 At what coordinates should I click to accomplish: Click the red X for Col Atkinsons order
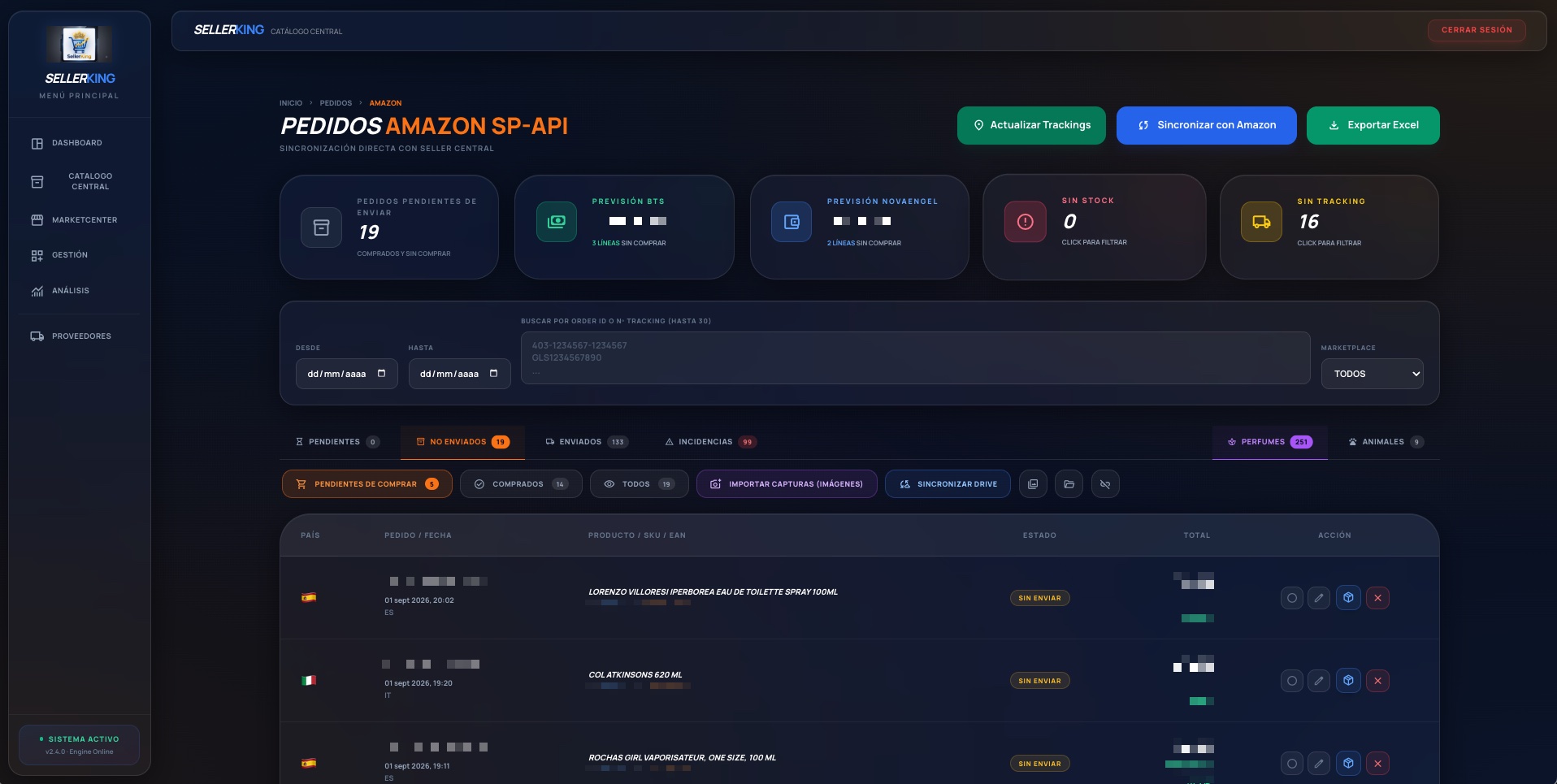pos(1377,681)
